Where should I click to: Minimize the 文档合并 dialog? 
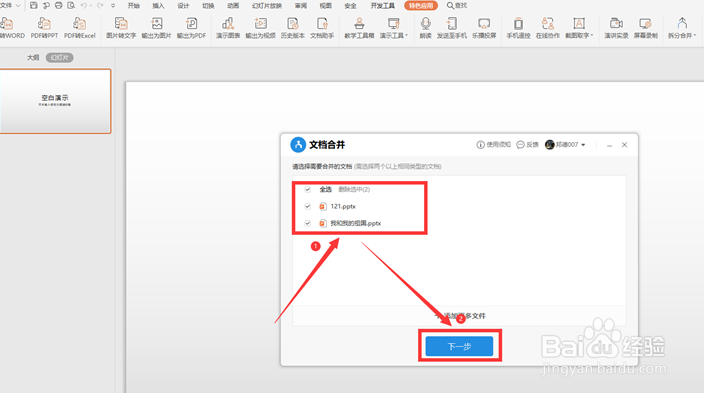[609, 145]
